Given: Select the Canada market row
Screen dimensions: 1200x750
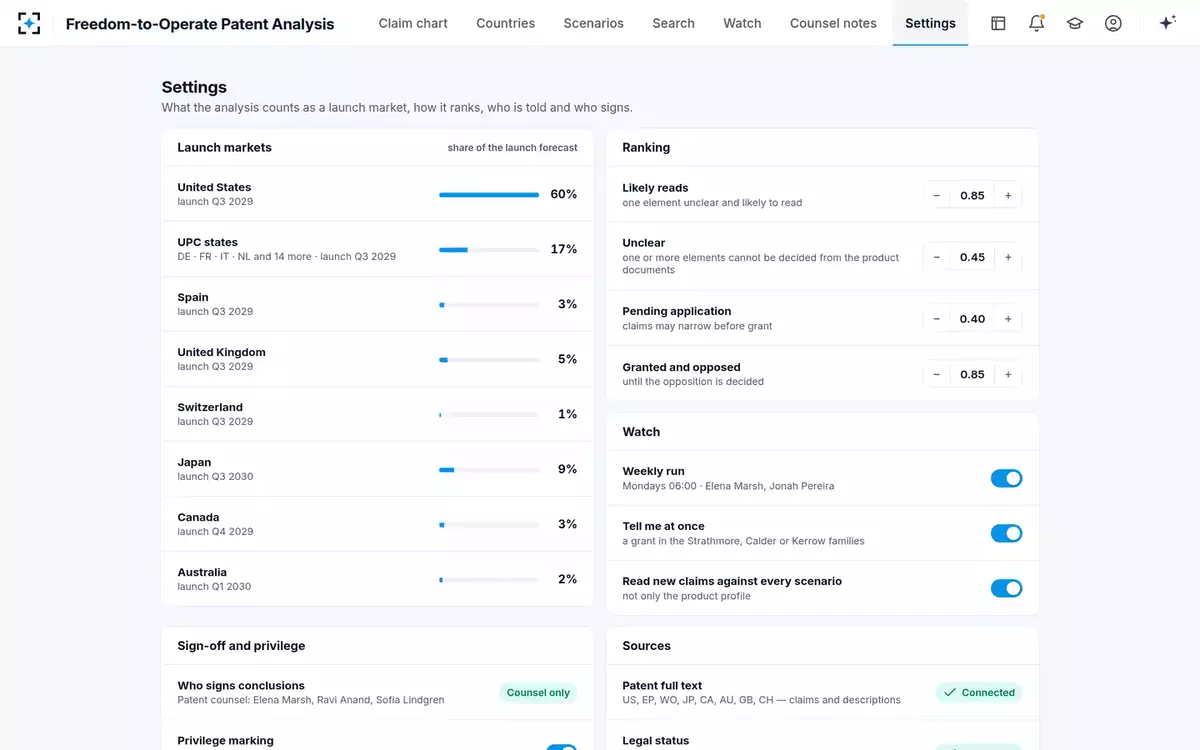Looking at the screenshot, I should [x=377, y=524].
